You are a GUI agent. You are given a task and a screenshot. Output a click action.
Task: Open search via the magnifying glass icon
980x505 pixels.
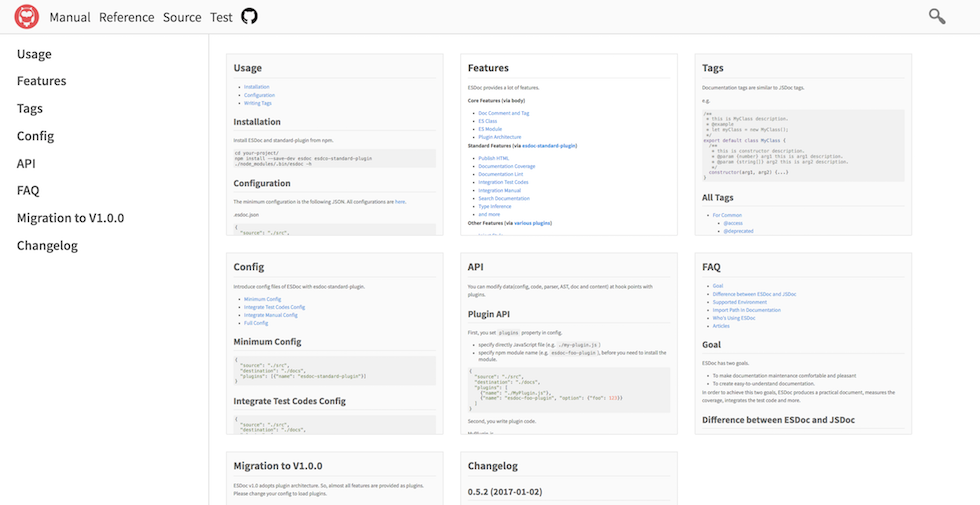point(937,17)
